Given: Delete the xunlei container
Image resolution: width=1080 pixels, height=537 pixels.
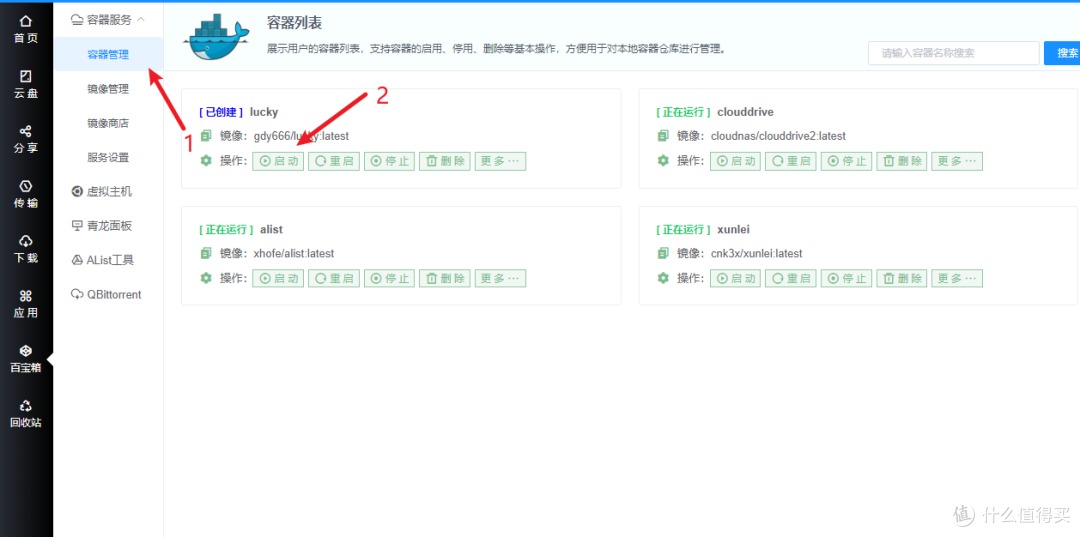Looking at the screenshot, I should pyautogui.click(x=902, y=278).
